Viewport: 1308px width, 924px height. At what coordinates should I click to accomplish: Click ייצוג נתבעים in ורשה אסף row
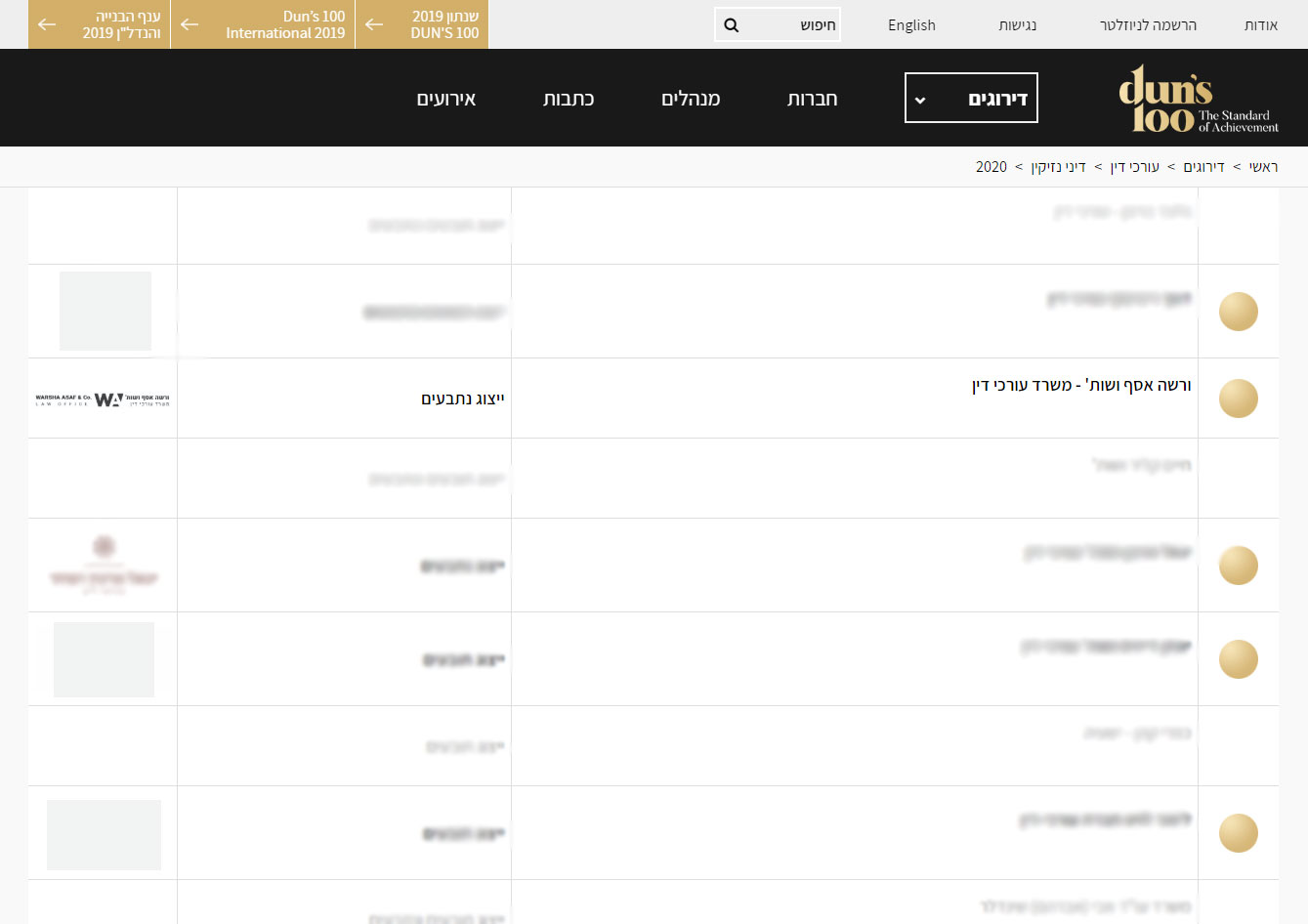pyautogui.click(x=463, y=399)
